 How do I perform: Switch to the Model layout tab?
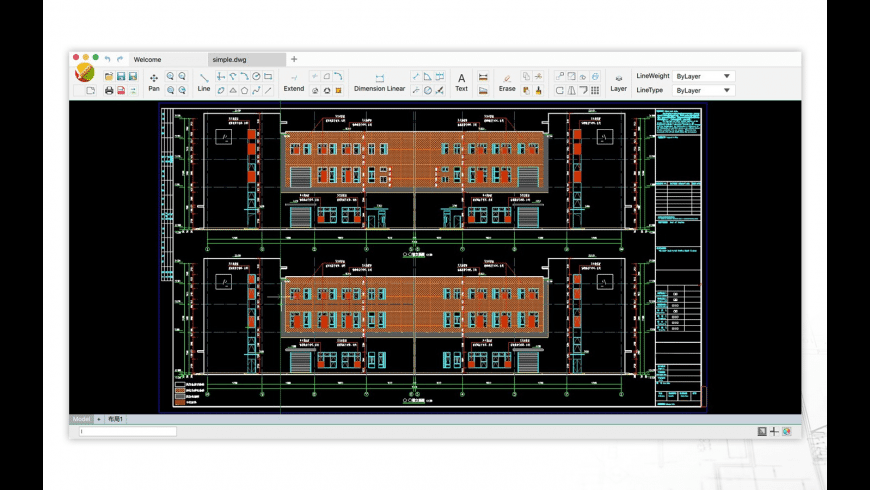click(82, 419)
